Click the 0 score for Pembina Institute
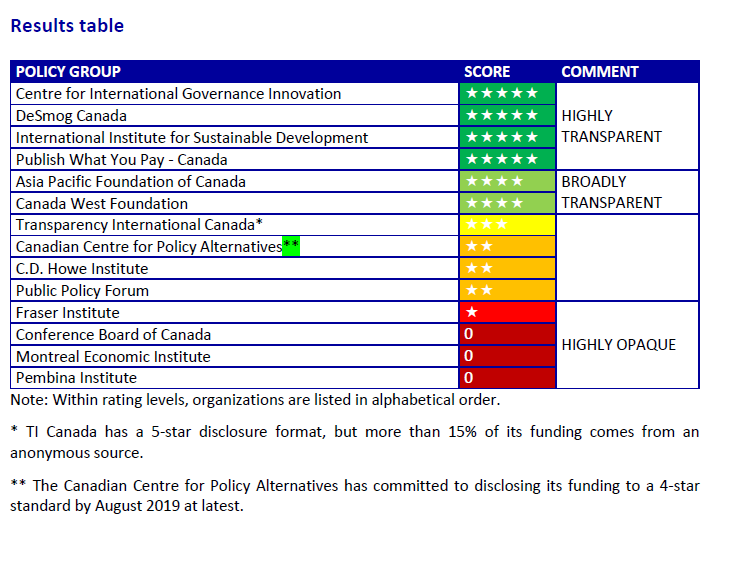739x564 pixels. 508,378
